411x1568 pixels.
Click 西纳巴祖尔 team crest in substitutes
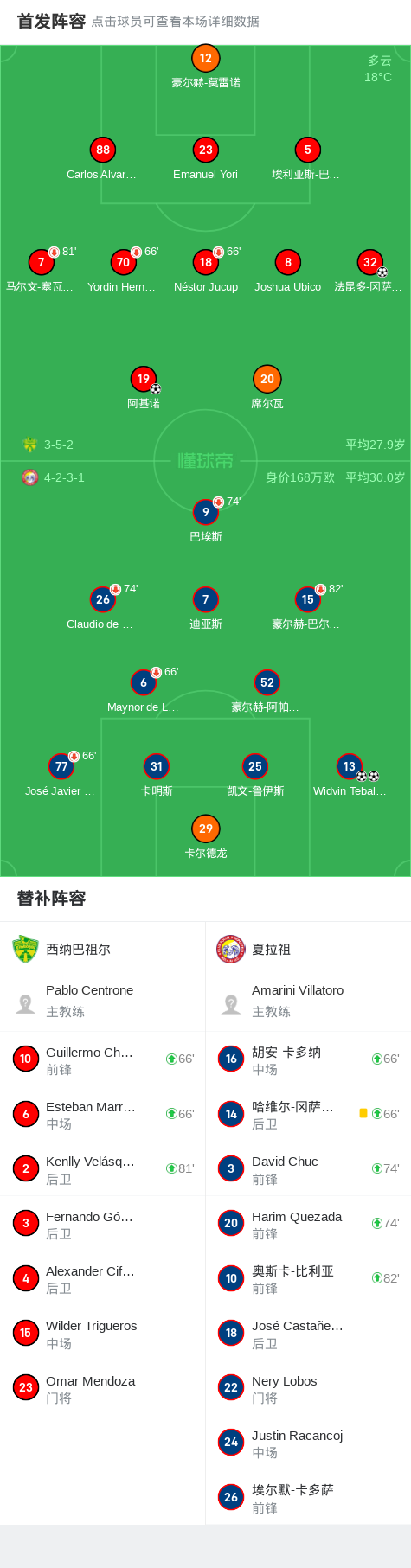[x=26, y=949]
